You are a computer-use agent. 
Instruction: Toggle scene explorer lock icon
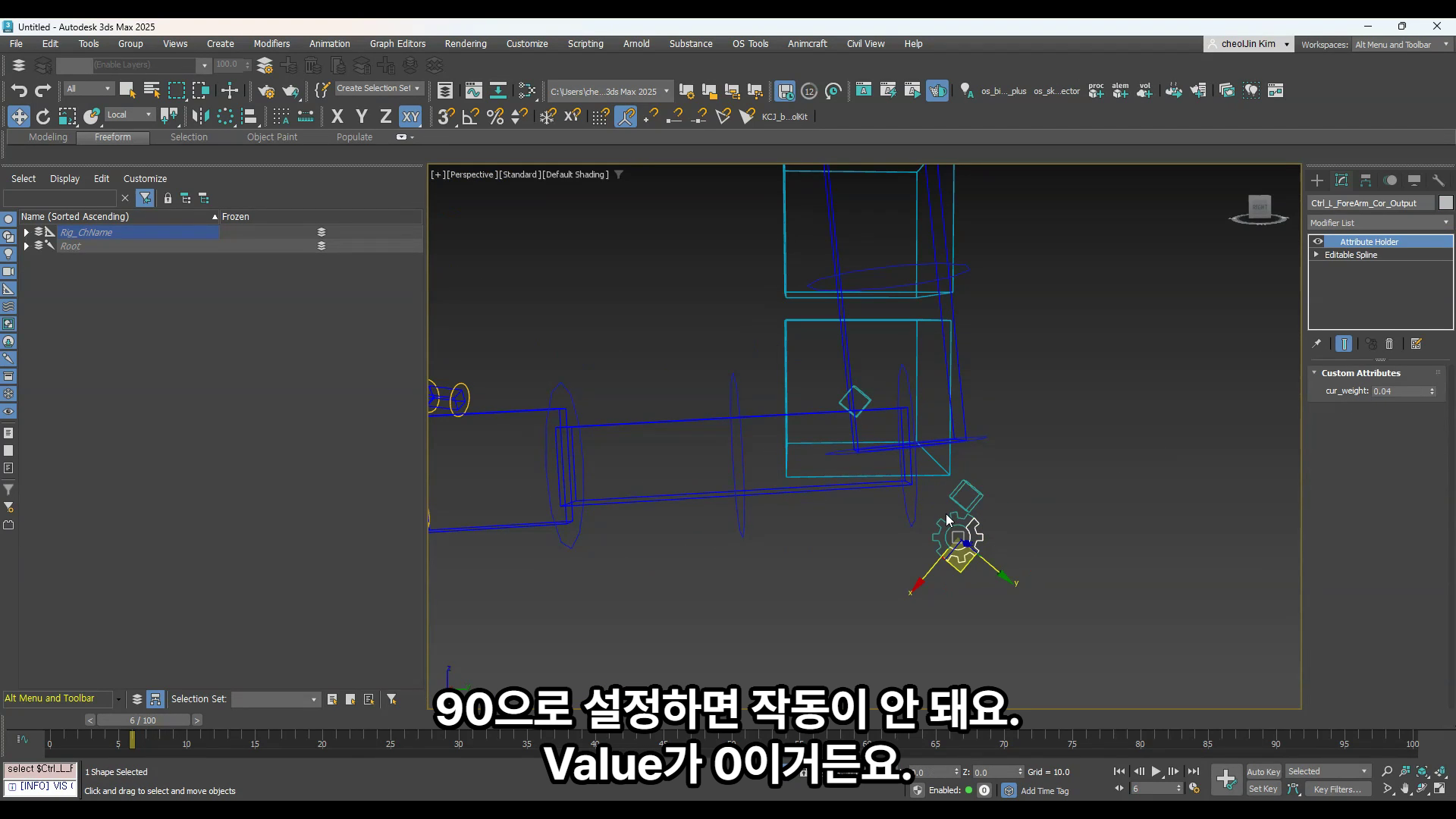[168, 199]
